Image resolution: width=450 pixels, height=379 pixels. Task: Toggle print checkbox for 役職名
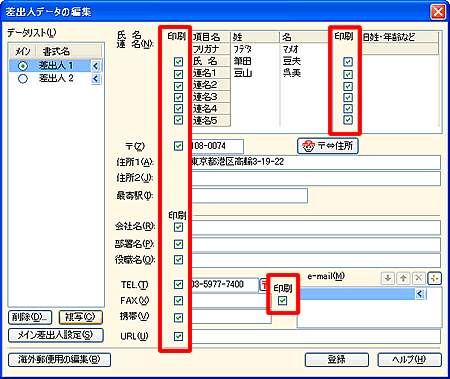click(178, 260)
